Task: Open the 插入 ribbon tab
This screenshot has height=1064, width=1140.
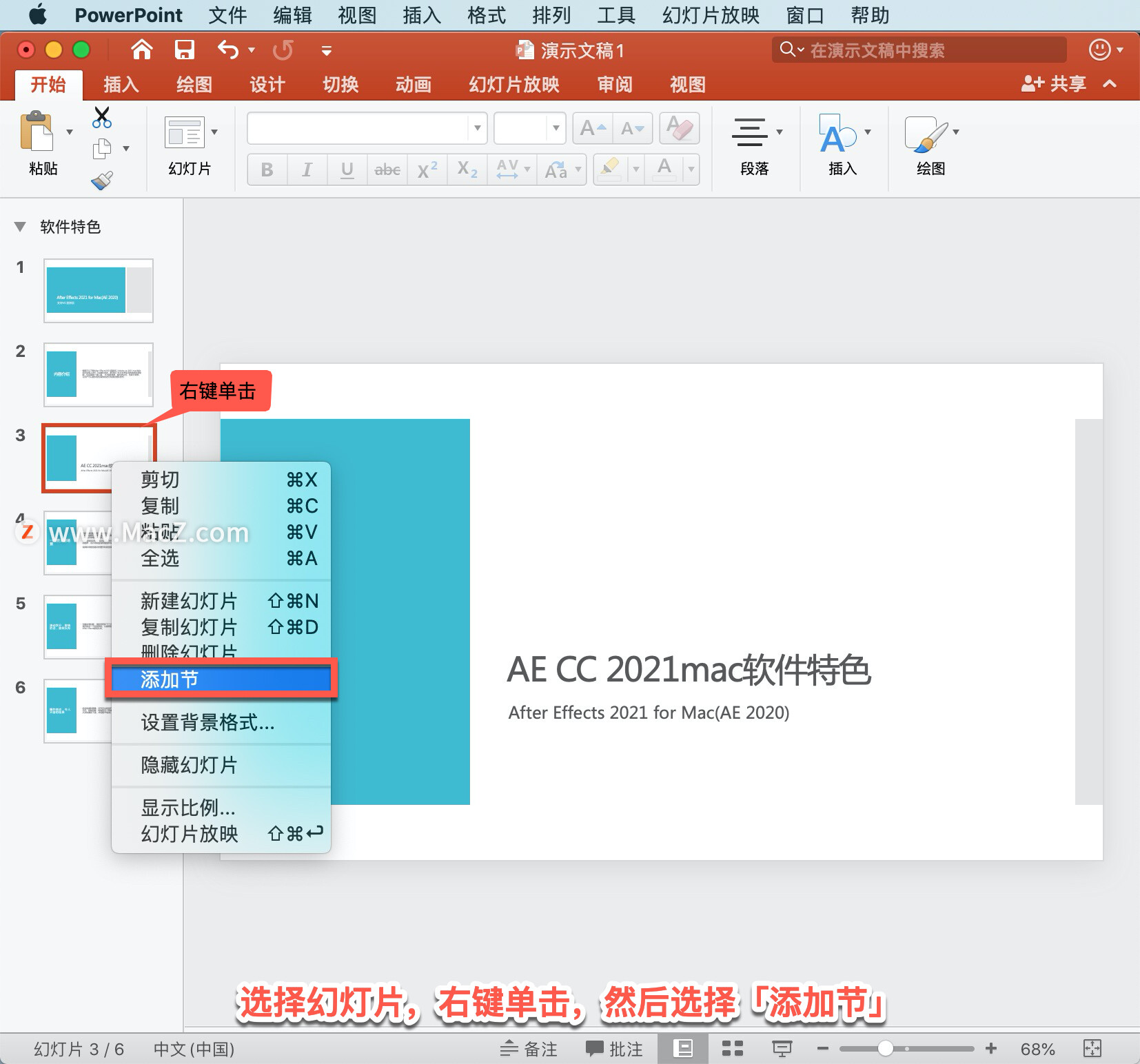Action: (121, 85)
